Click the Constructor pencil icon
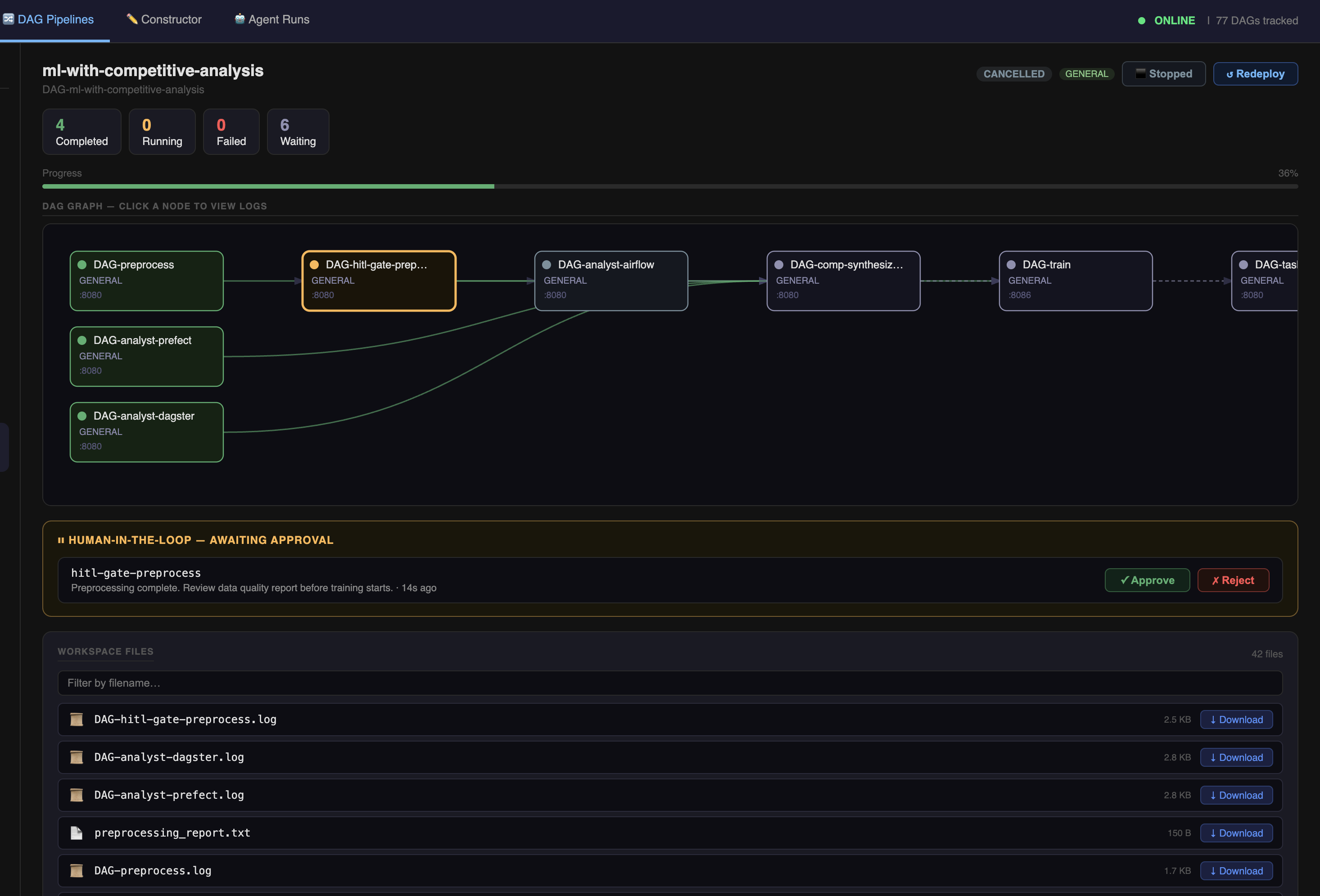 point(132,19)
